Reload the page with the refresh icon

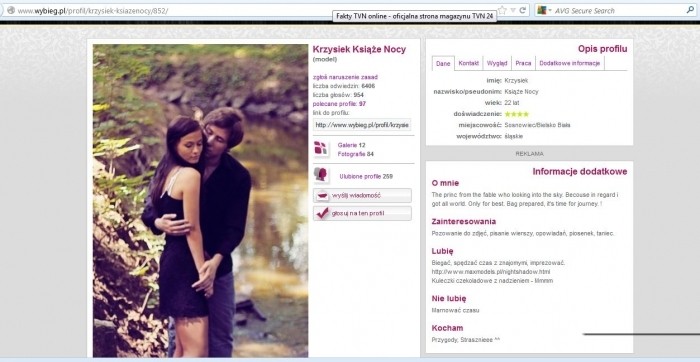[522, 10]
